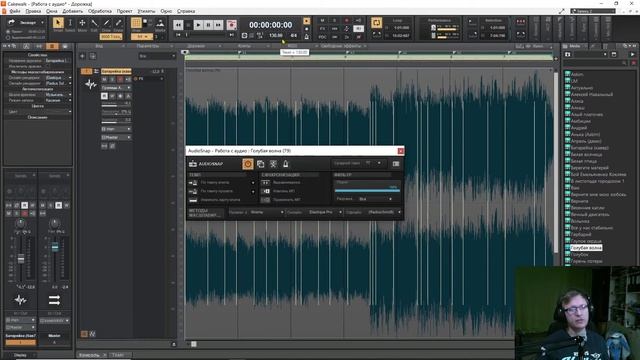Viewport: 640px width, 360px height.
Task: Open the Вид menu in track view
Action: point(99,46)
